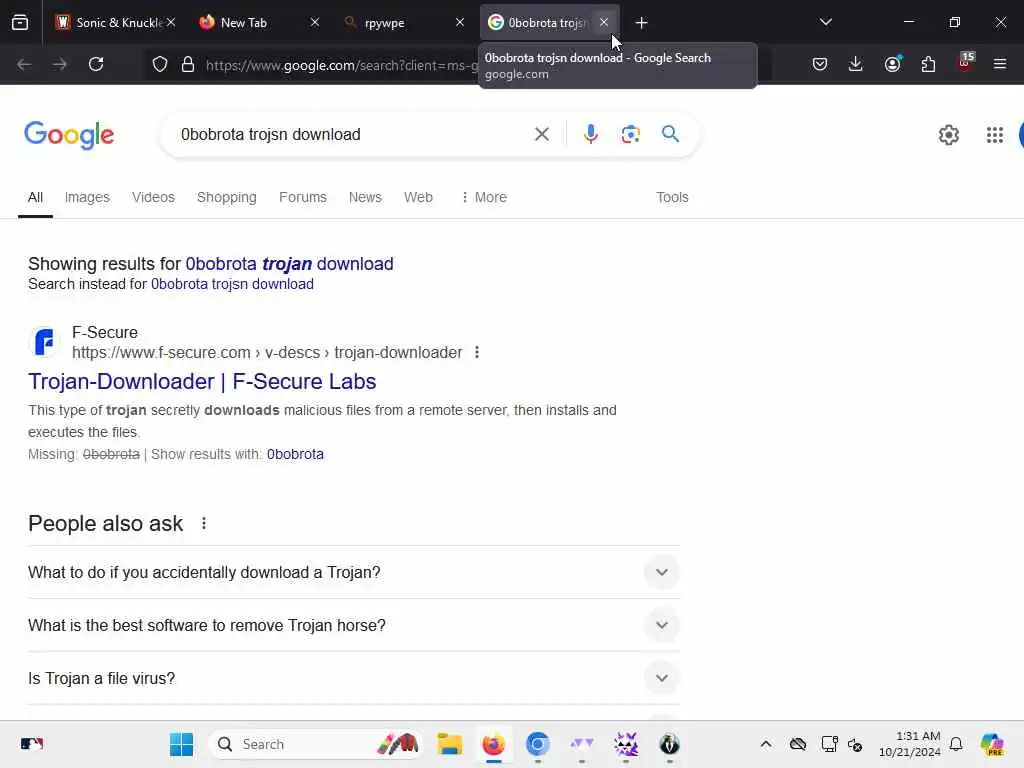Show hidden system tray icons

pyautogui.click(x=766, y=744)
